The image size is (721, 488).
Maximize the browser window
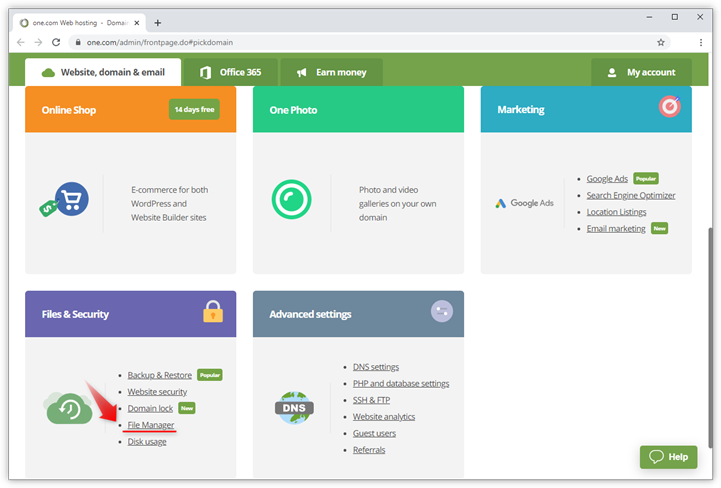pos(675,17)
